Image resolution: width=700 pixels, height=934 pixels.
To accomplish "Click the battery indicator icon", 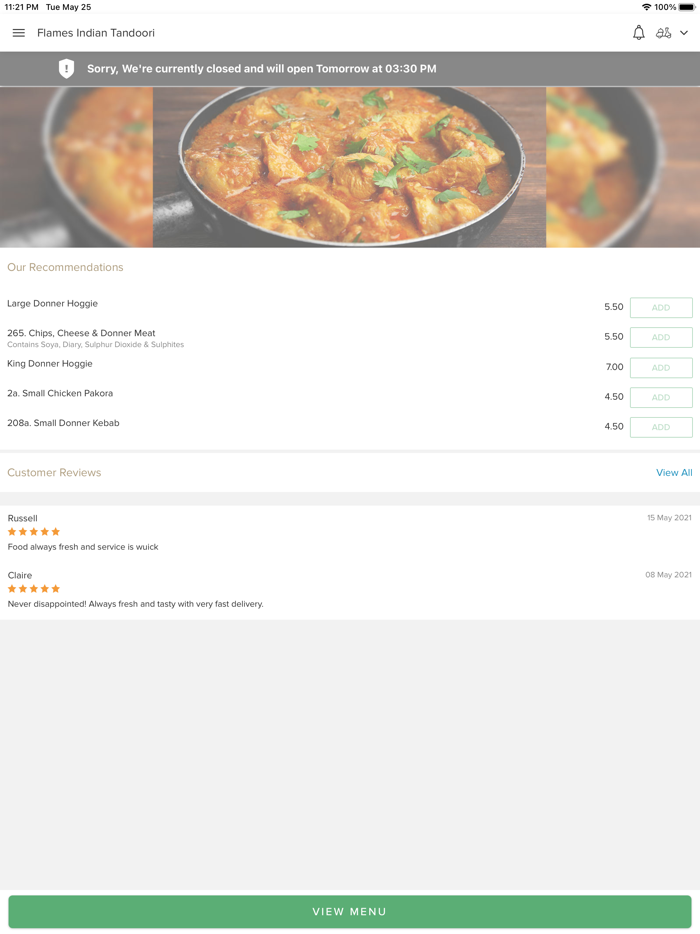I will click(x=686, y=6).
